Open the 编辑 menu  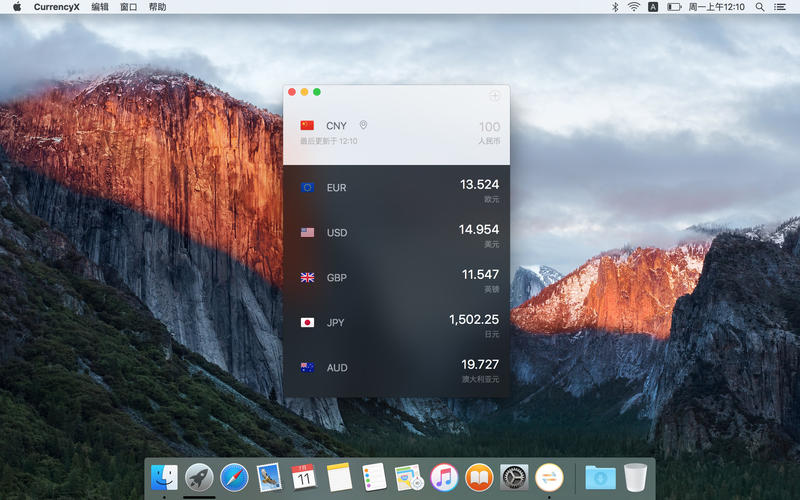click(100, 7)
